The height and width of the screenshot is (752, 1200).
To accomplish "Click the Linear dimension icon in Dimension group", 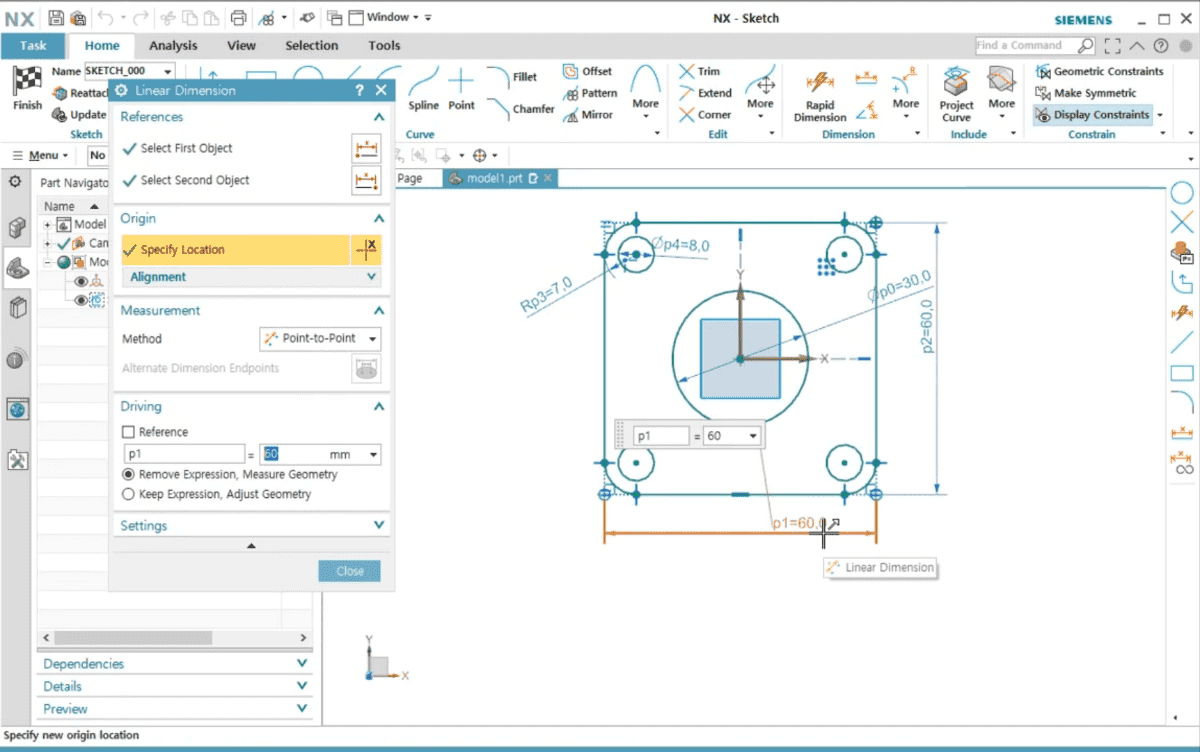I will (866, 77).
